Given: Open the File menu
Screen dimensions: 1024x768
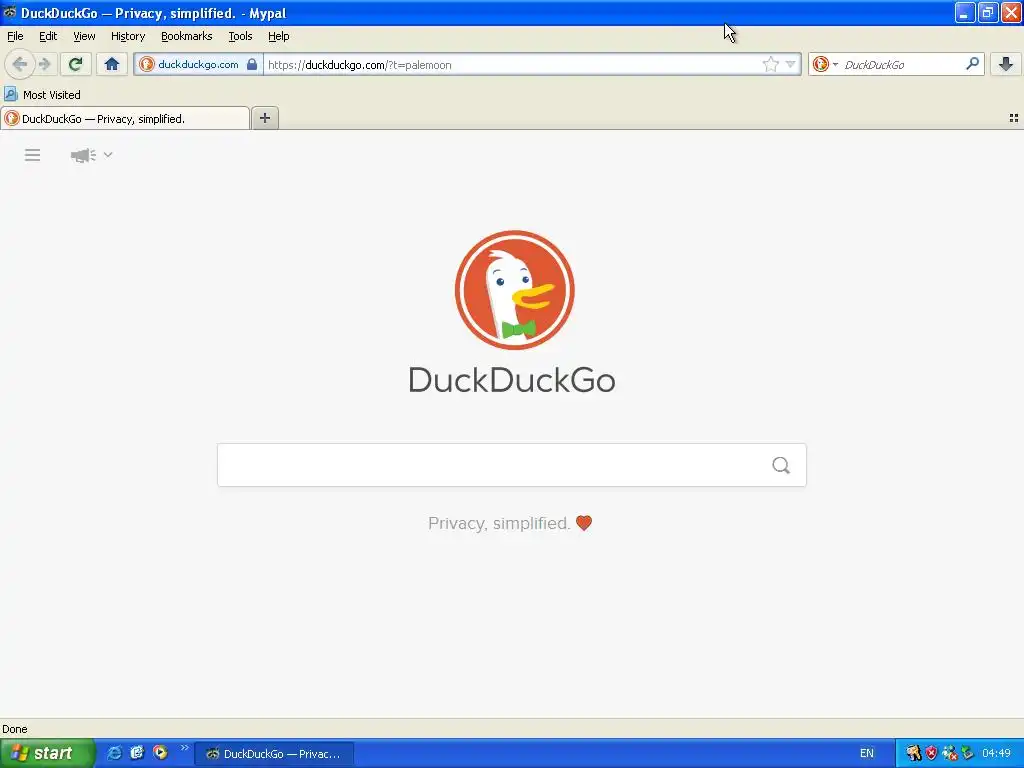Looking at the screenshot, I should tap(15, 36).
